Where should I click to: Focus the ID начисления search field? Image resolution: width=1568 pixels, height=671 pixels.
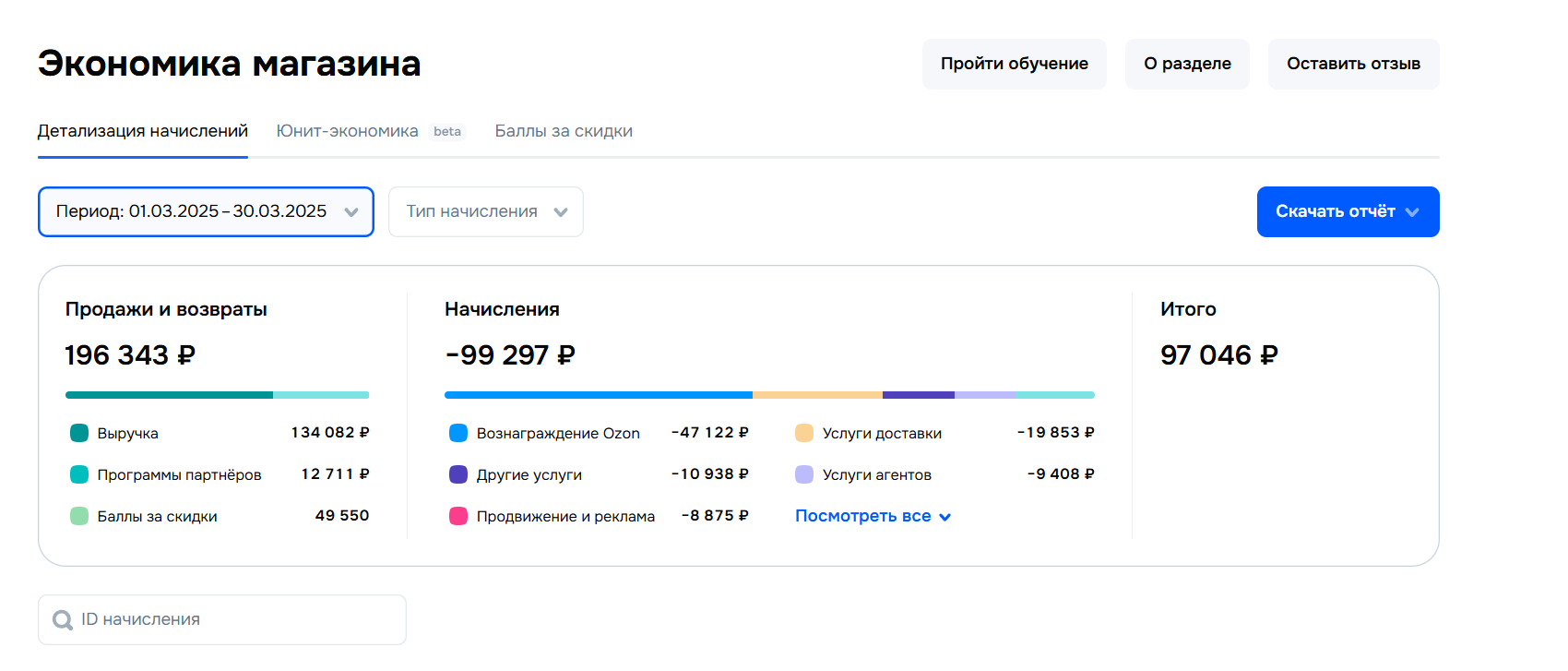point(240,620)
